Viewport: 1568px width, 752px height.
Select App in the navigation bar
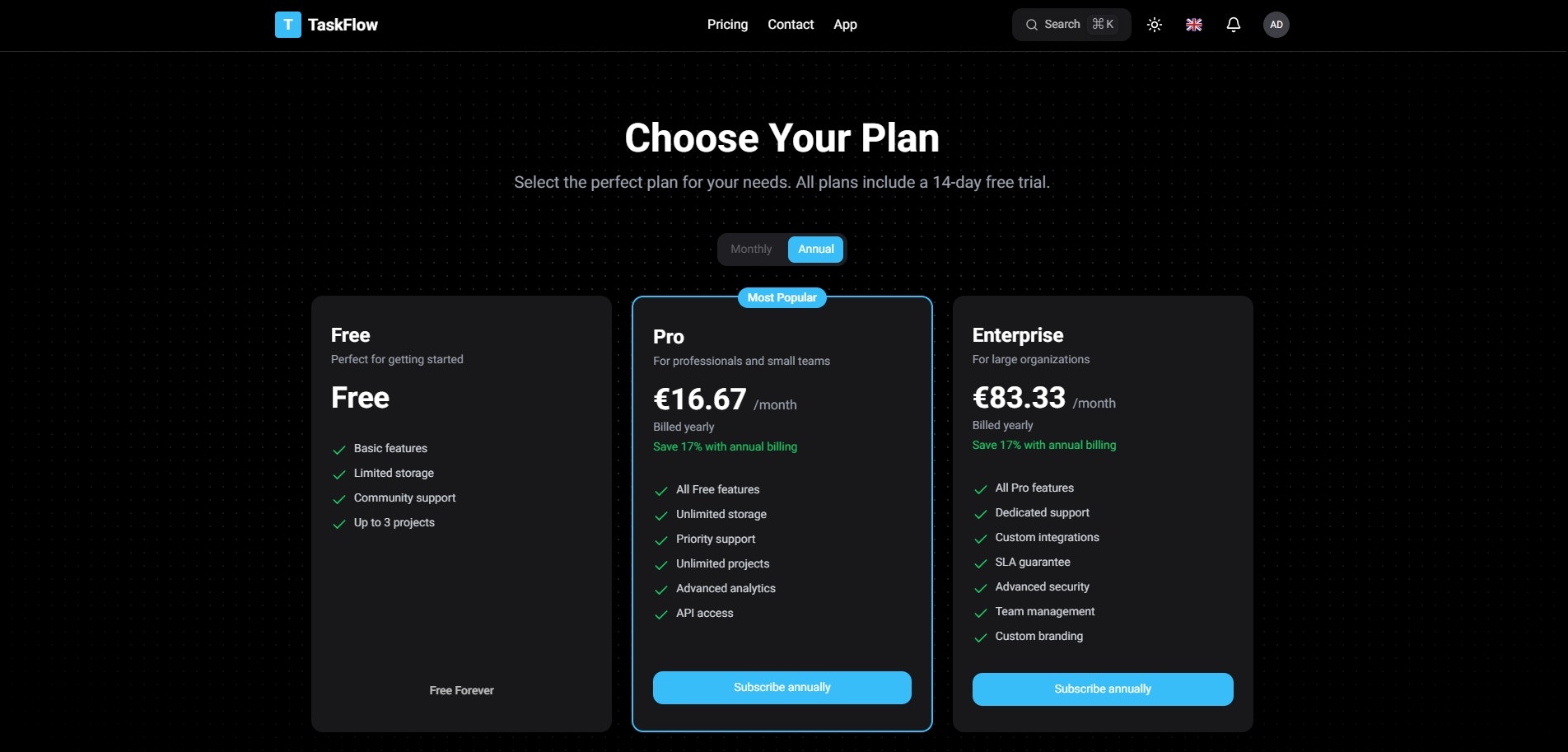pyautogui.click(x=844, y=24)
